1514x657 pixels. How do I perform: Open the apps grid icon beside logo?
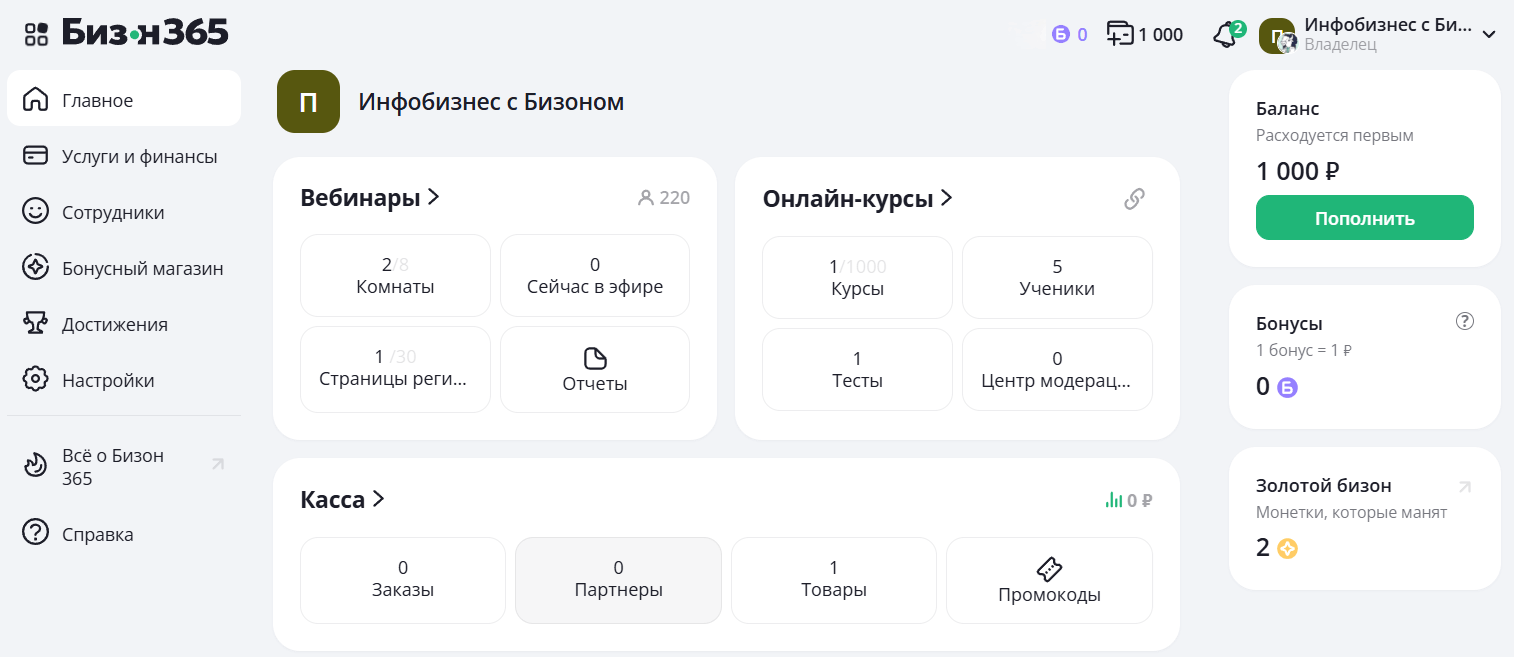(36, 34)
